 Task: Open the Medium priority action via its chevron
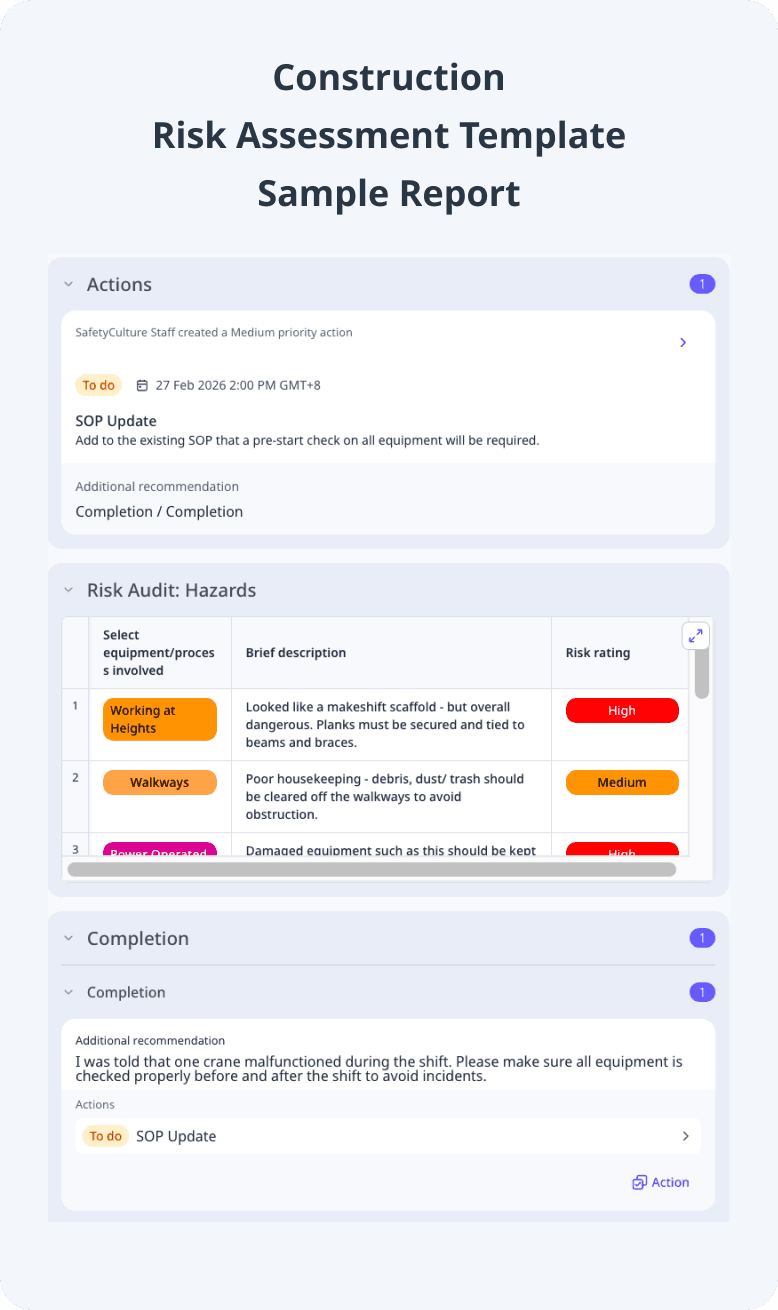tap(683, 342)
